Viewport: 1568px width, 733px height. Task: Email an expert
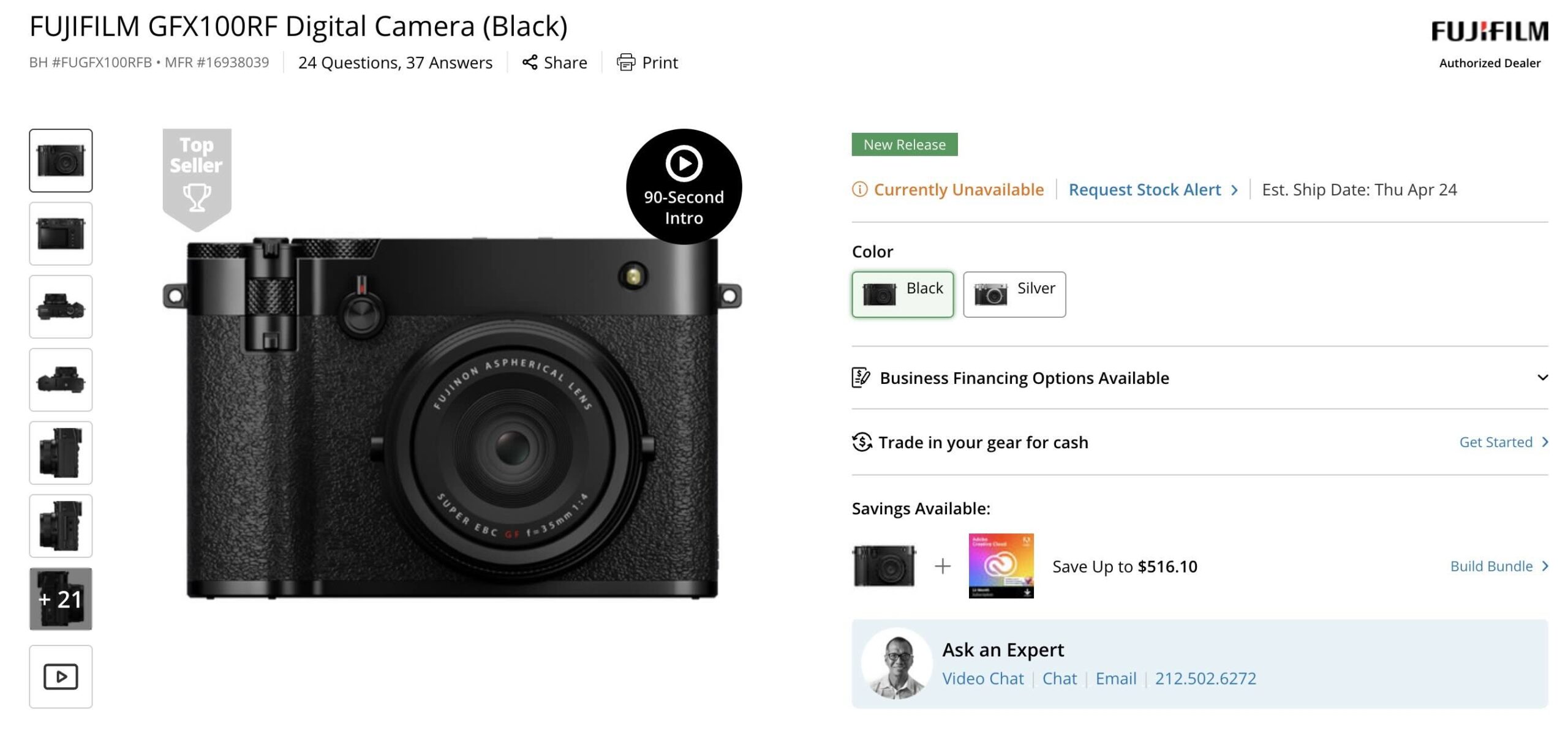click(1116, 678)
